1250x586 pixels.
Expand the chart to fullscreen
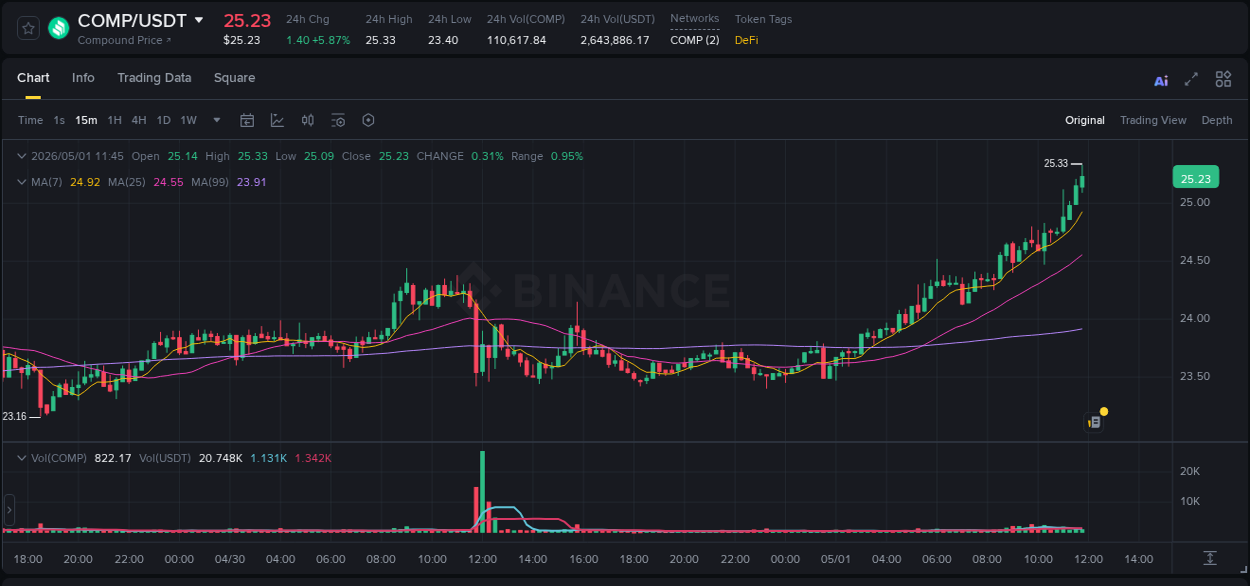[1191, 79]
